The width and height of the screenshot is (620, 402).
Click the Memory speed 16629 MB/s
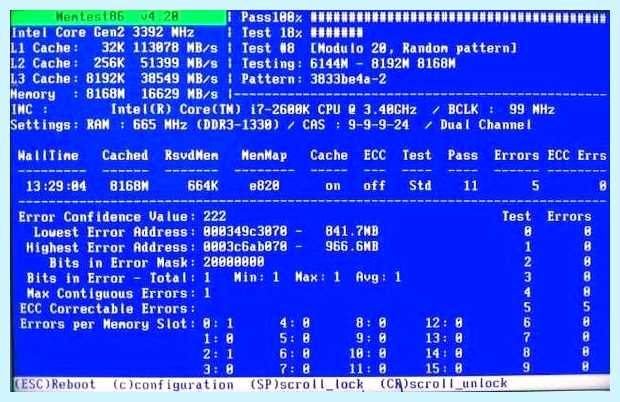pyautogui.click(x=179, y=94)
